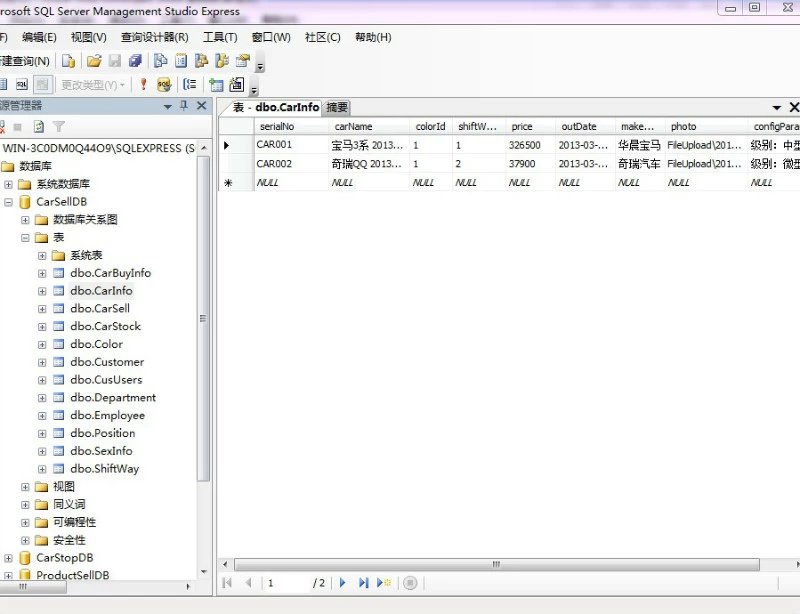Close the Object Explorer panel
The image size is (800, 614).
point(202,106)
